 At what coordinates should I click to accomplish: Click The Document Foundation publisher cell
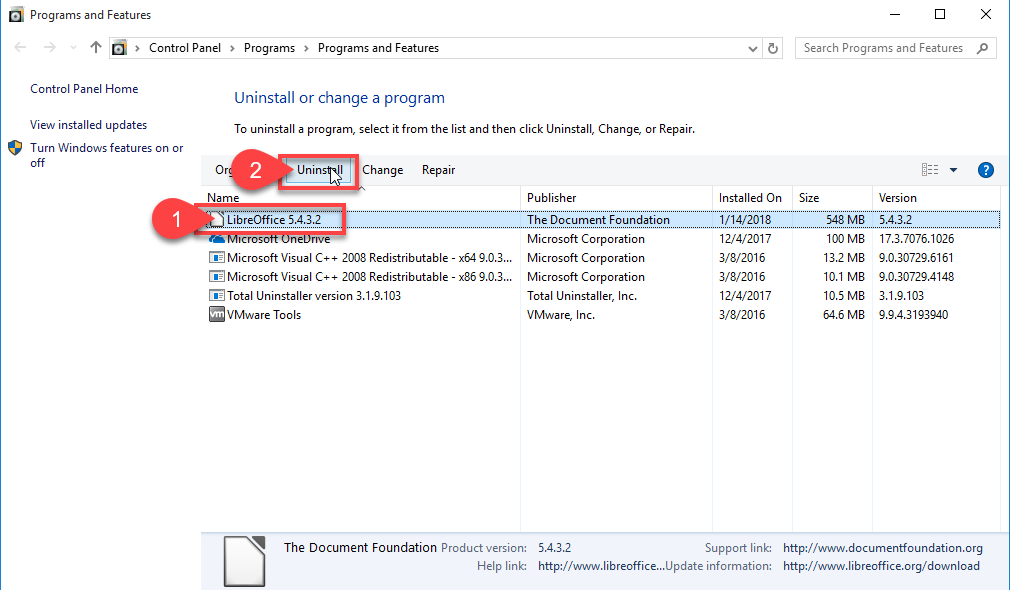[598, 220]
